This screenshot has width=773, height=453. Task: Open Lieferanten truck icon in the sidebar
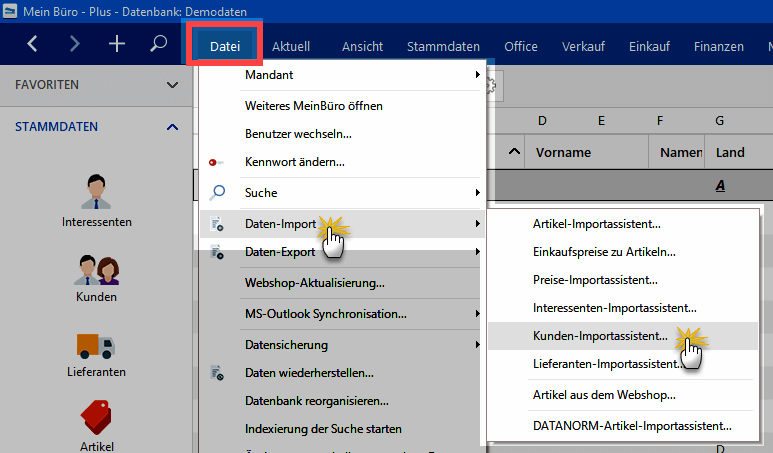pyautogui.click(x=96, y=346)
